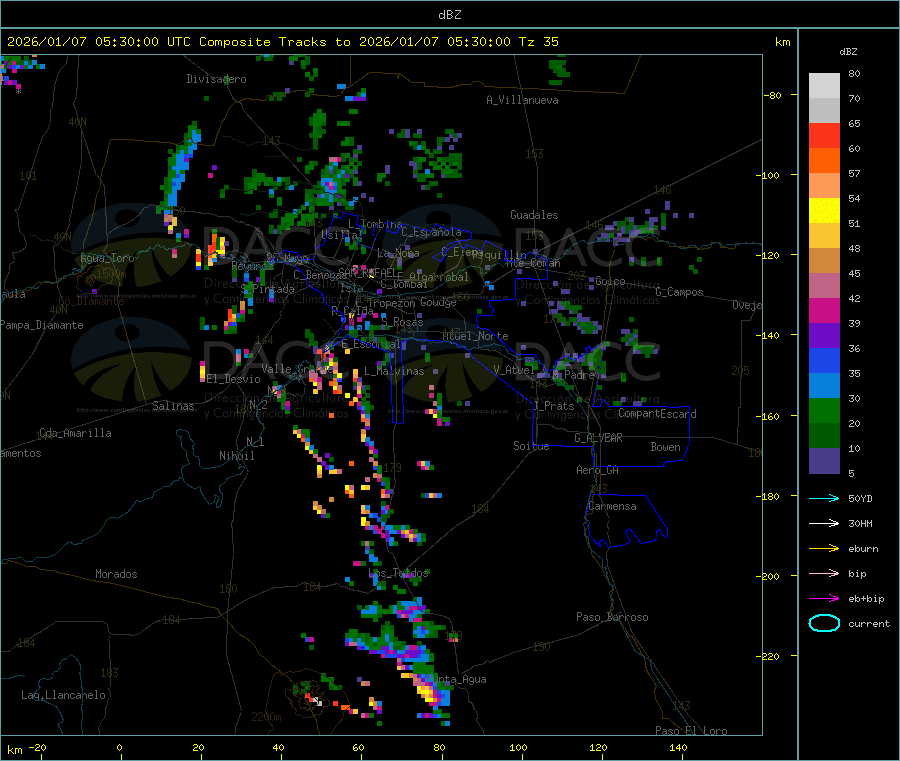Click the Composite Tracks timestamp header
Viewport: 900px width, 761px height.
point(282,42)
